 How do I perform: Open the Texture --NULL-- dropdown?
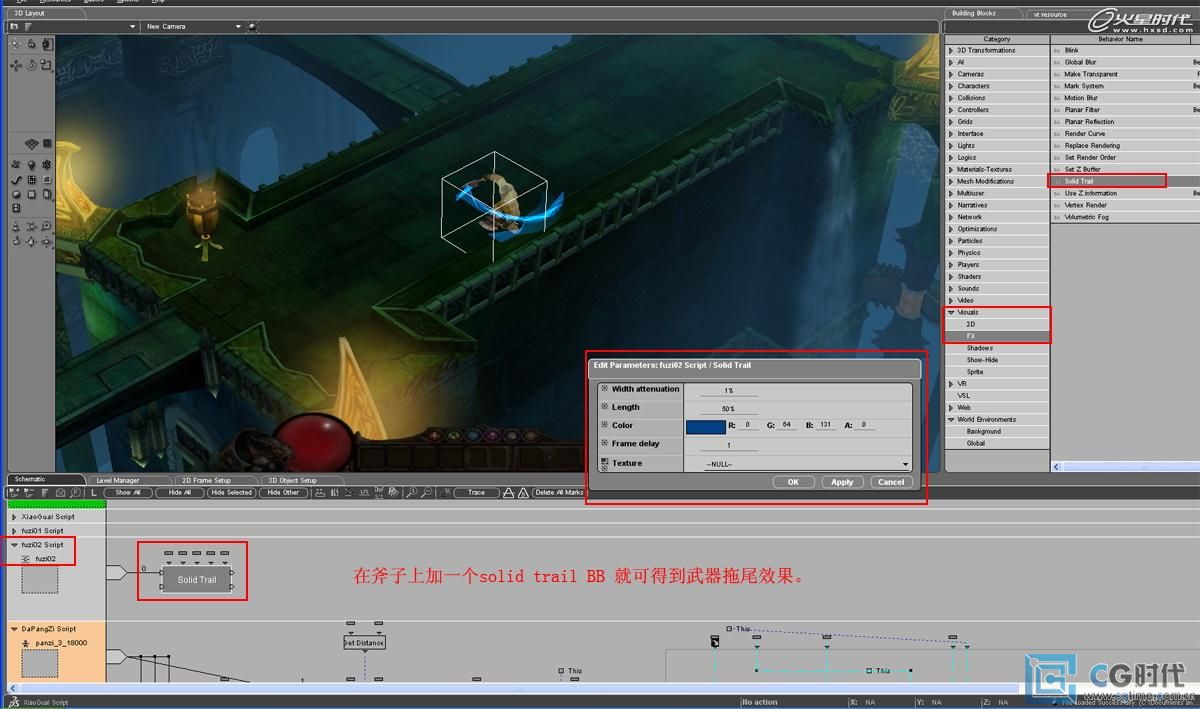pyautogui.click(x=905, y=464)
